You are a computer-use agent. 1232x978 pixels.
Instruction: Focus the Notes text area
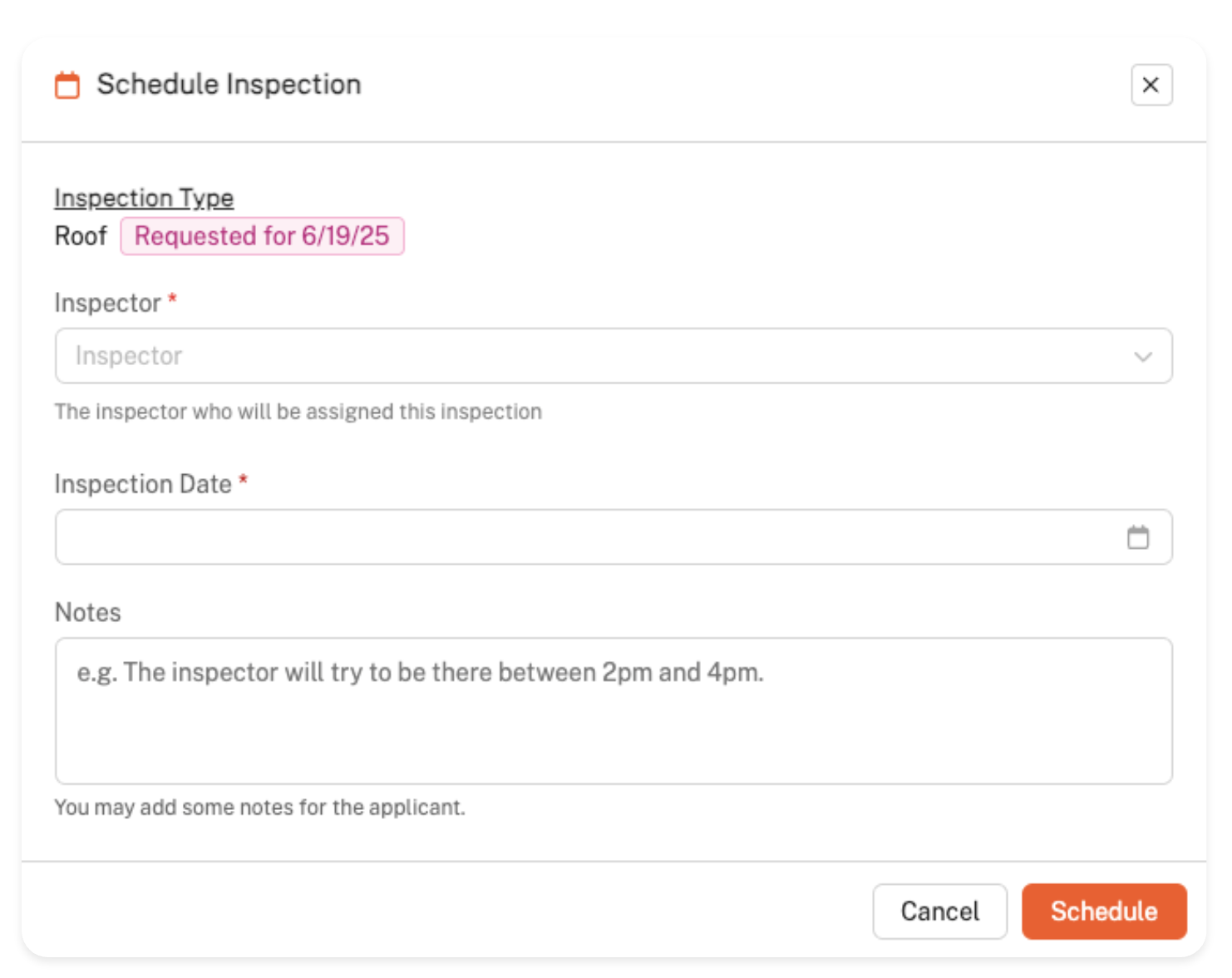[x=614, y=711]
